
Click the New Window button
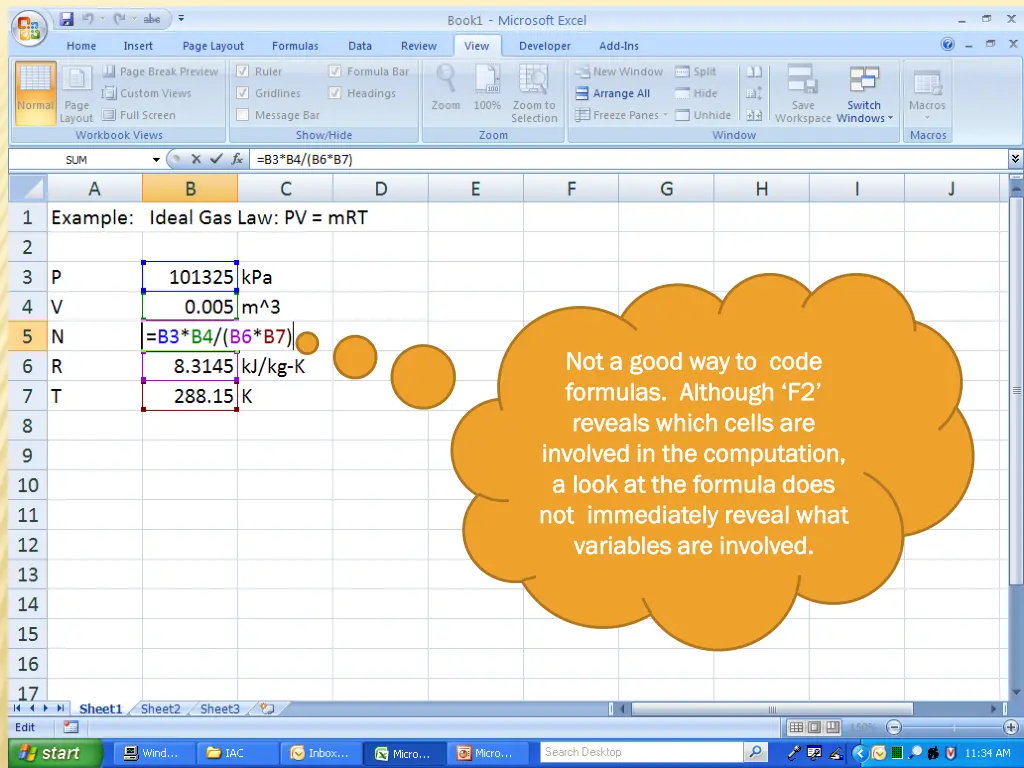coord(619,72)
